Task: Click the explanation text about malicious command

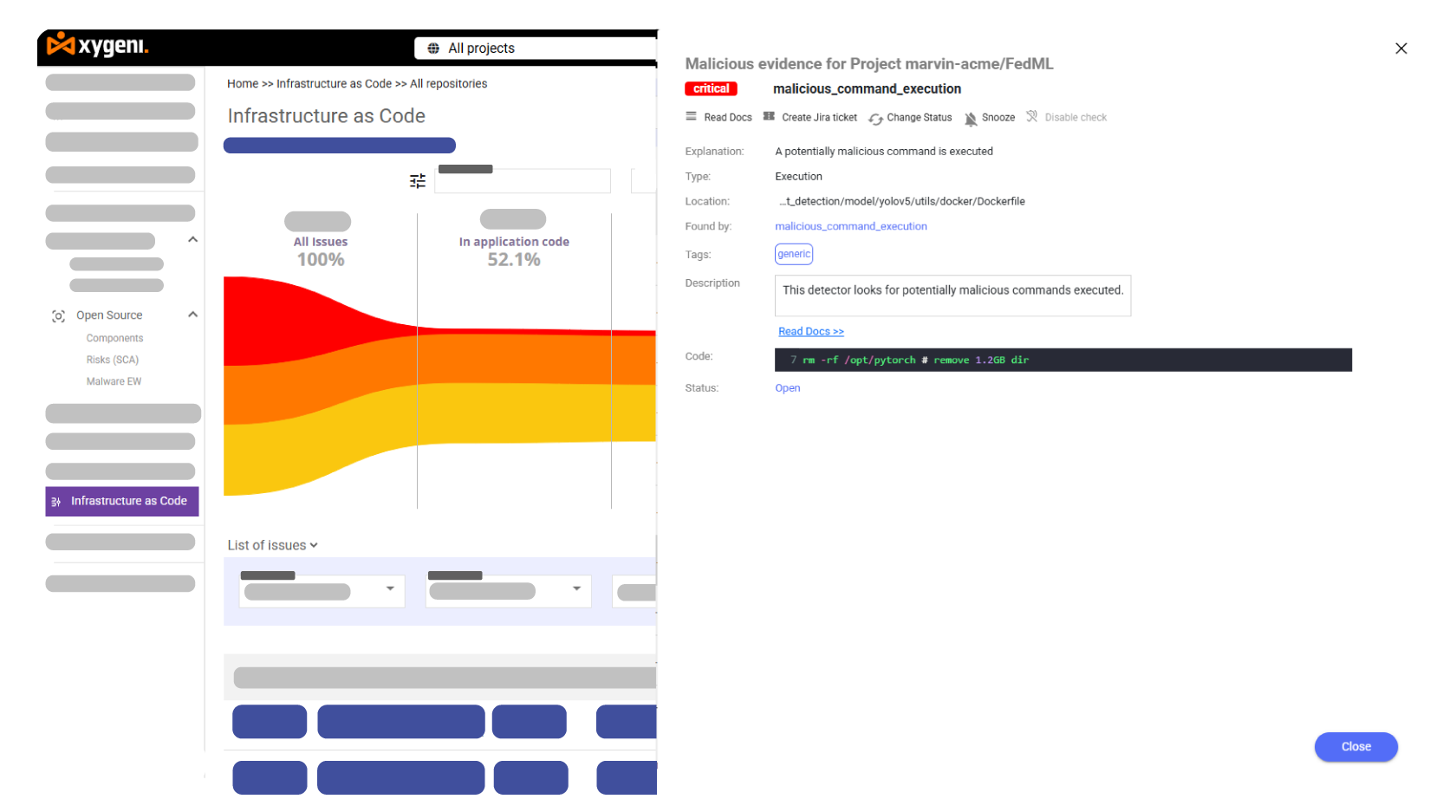Action: point(884,152)
